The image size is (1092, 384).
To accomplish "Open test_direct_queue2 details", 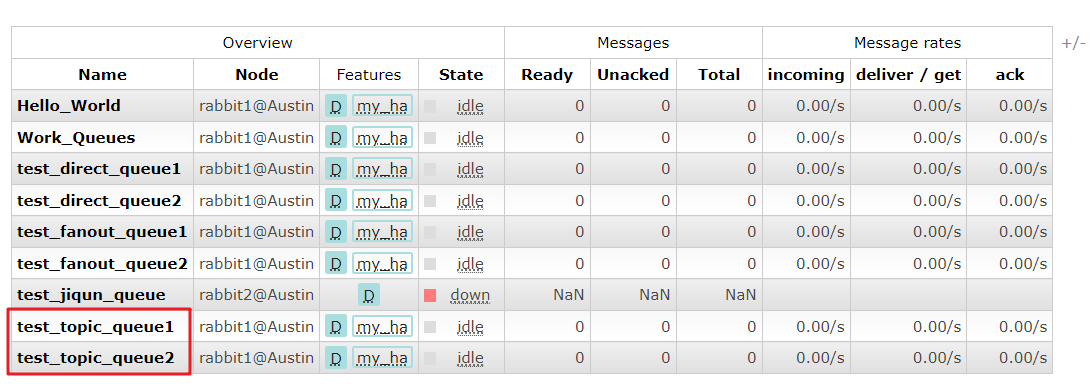I will click(x=99, y=201).
